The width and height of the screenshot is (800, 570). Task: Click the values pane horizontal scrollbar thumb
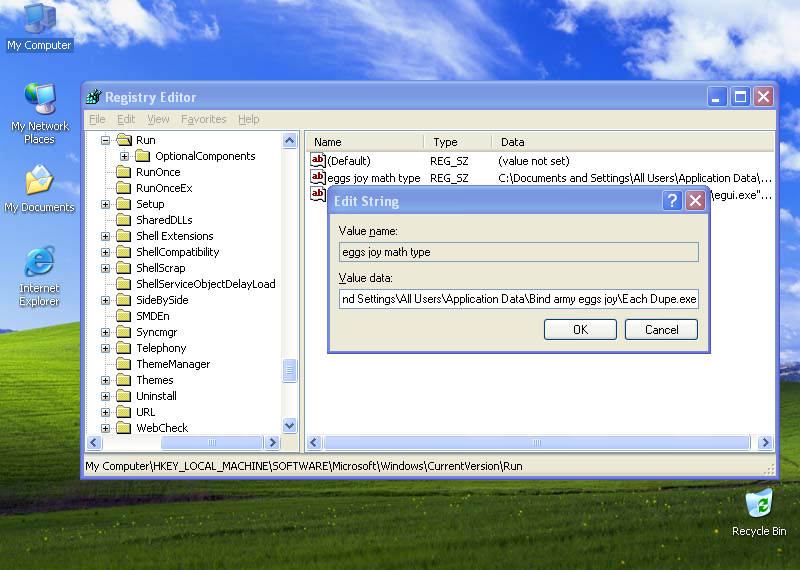(537, 442)
